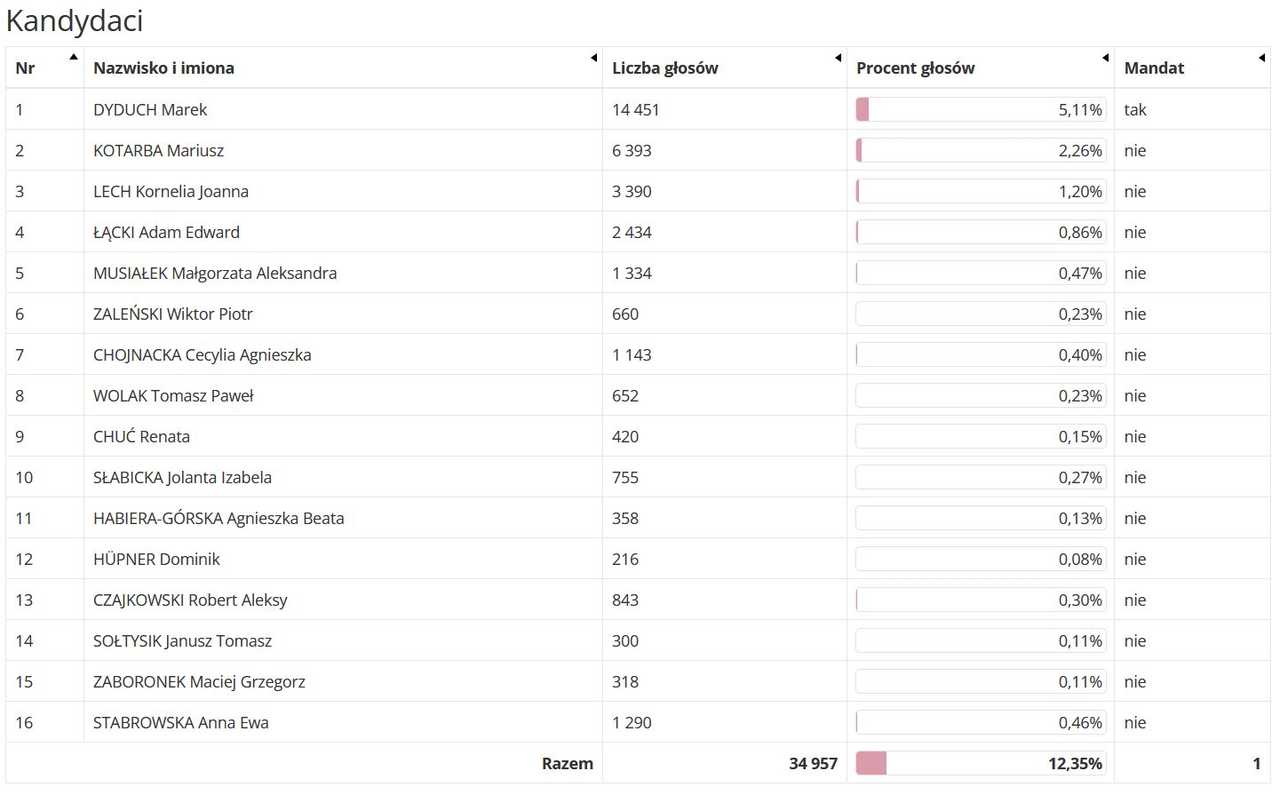1280x795 pixels.
Task: Select the Liczba głosów column header
Action: [725, 68]
